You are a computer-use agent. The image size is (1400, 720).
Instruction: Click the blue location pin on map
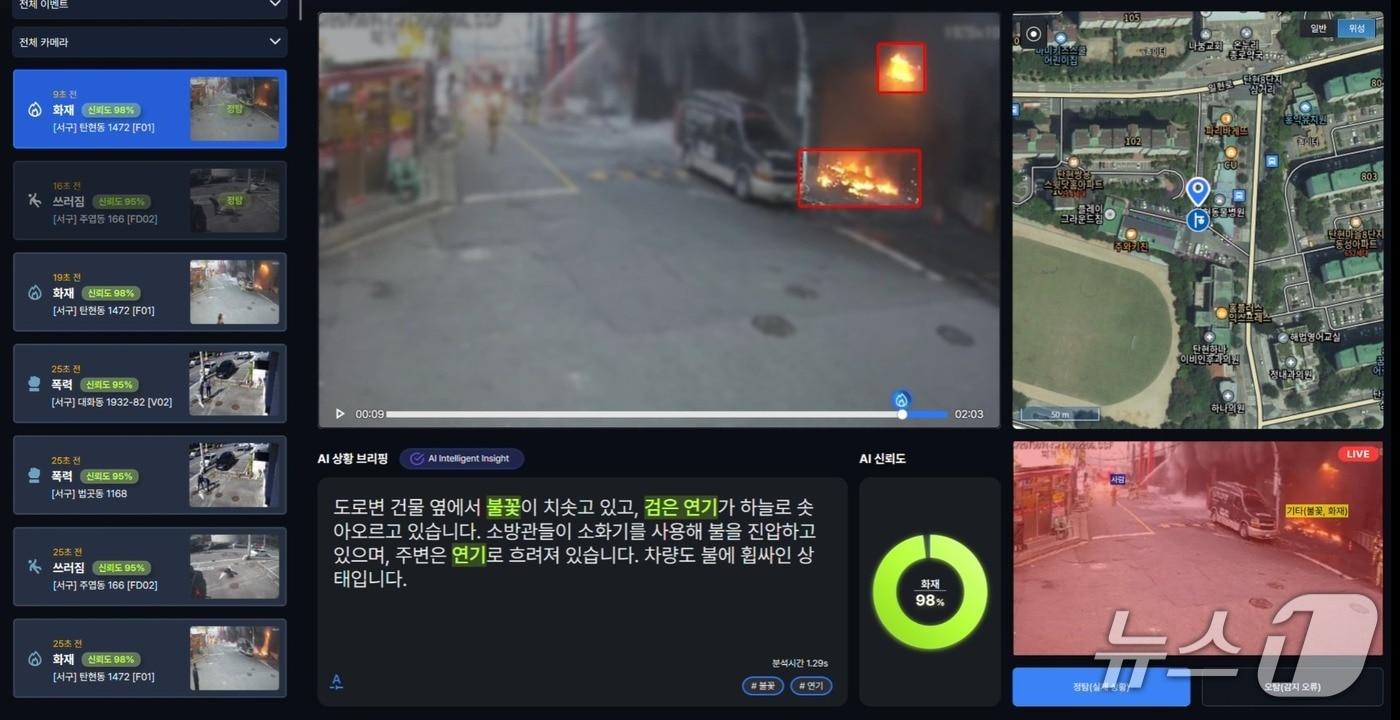coord(1197,190)
